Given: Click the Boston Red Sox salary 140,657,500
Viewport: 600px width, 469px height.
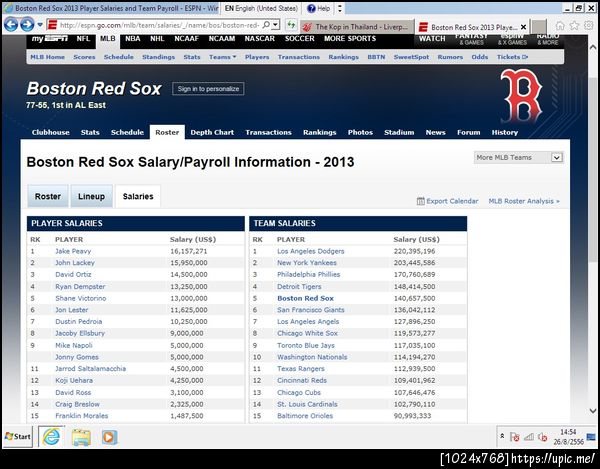Looking at the screenshot, I should click(x=414, y=298).
